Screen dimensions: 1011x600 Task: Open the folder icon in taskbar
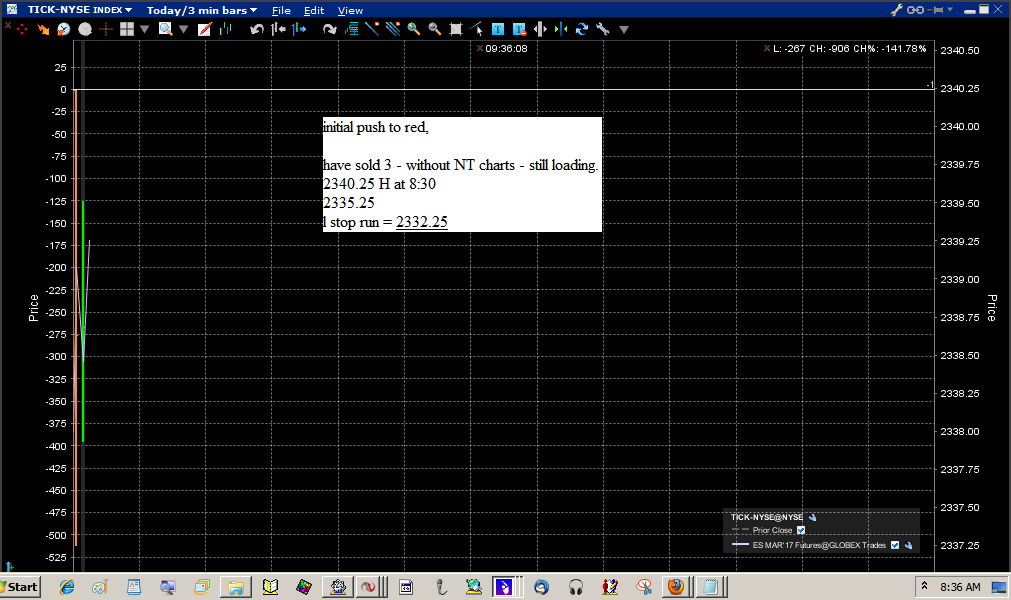pyautogui.click(x=235, y=587)
